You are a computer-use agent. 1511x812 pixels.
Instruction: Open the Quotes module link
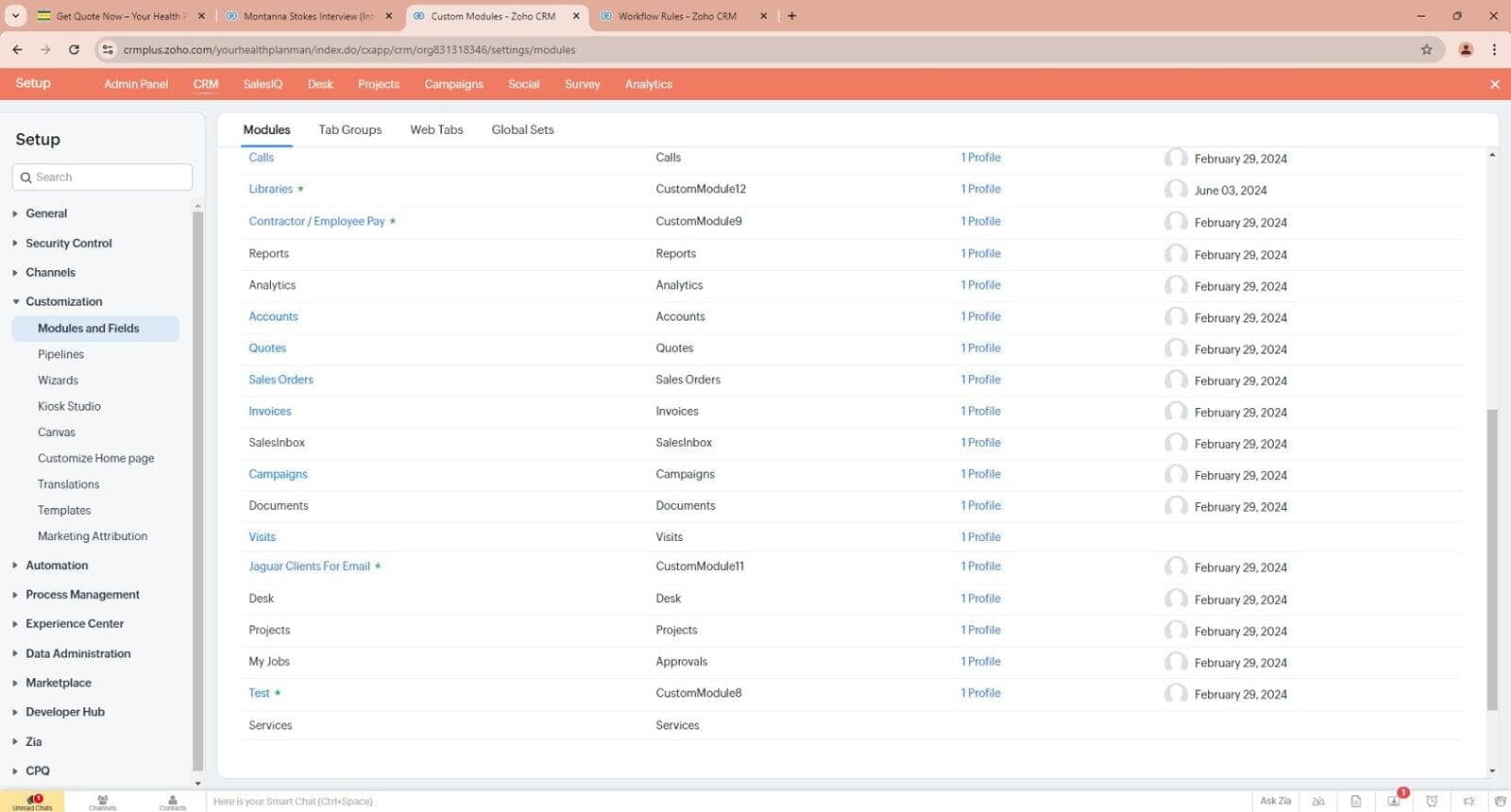267,347
